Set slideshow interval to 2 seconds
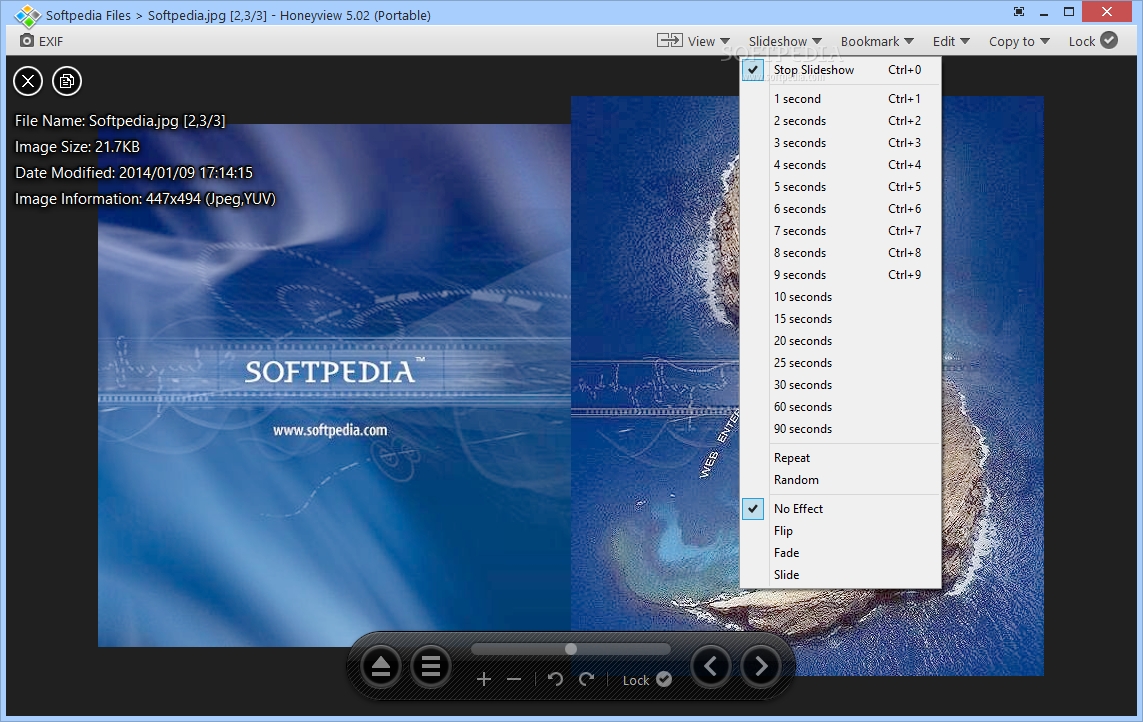Image resolution: width=1143 pixels, height=722 pixels. pyautogui.click(x=840, y=121)
